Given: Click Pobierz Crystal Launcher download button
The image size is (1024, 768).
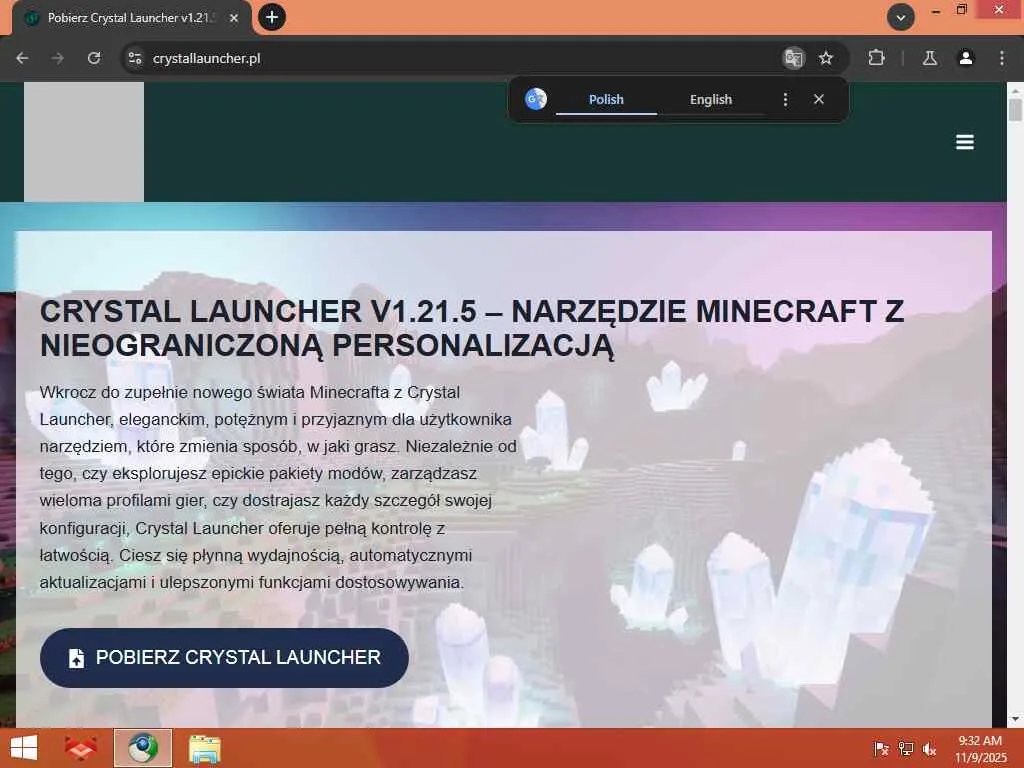Looking at the screenshot, I should [224, 658].
